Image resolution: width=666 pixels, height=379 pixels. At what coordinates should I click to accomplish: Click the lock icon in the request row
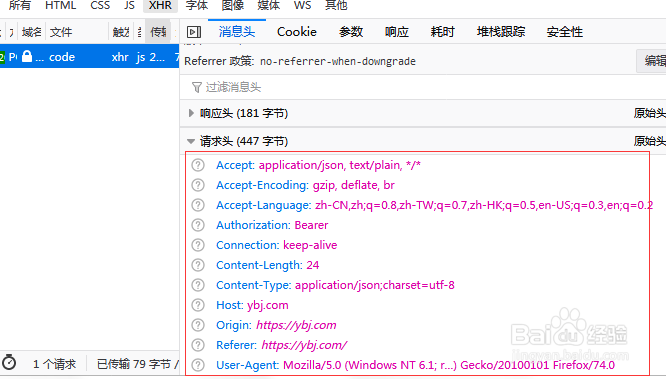27,56
